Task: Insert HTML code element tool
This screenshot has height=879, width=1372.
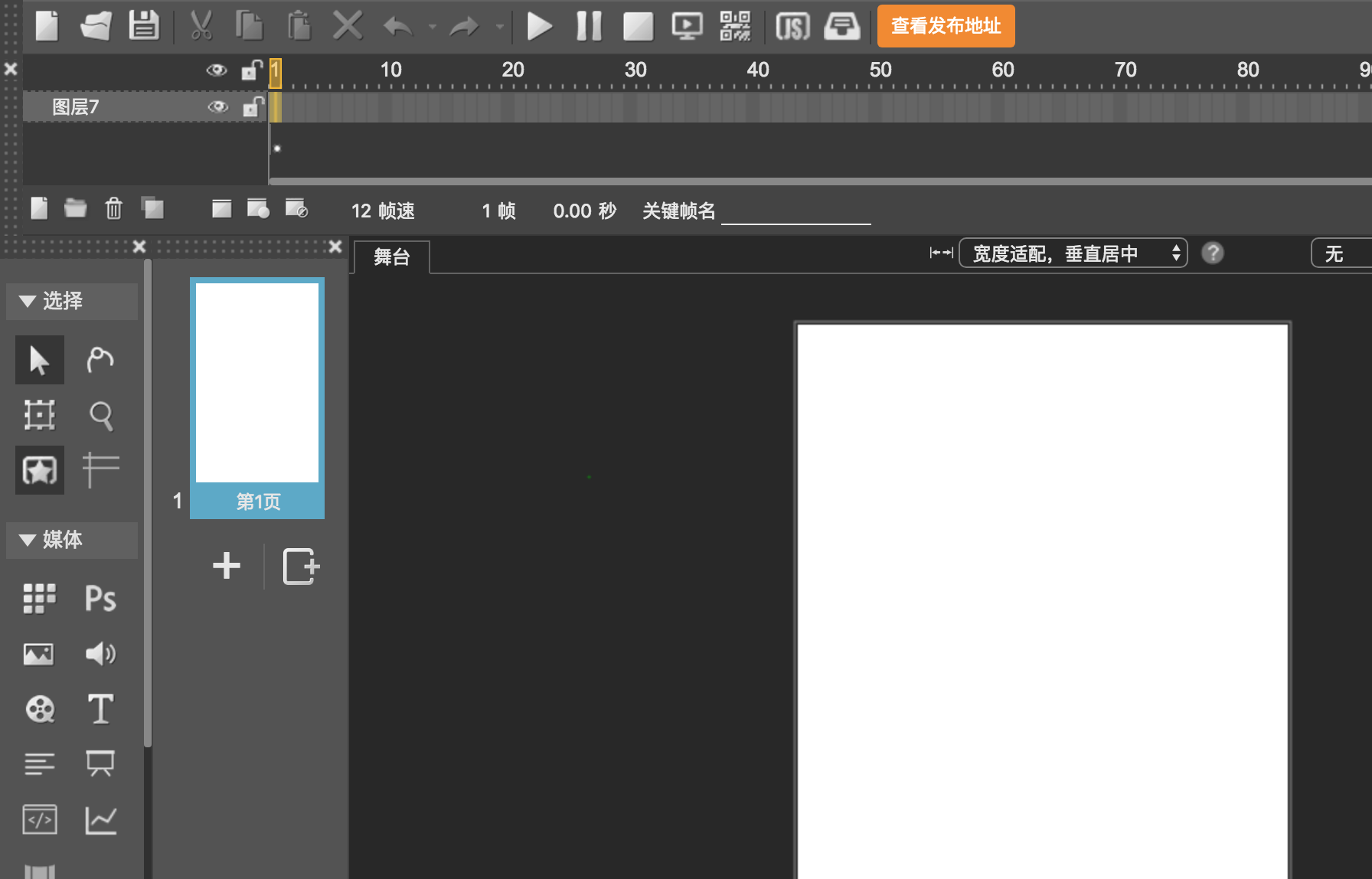Action: (40, 819)
